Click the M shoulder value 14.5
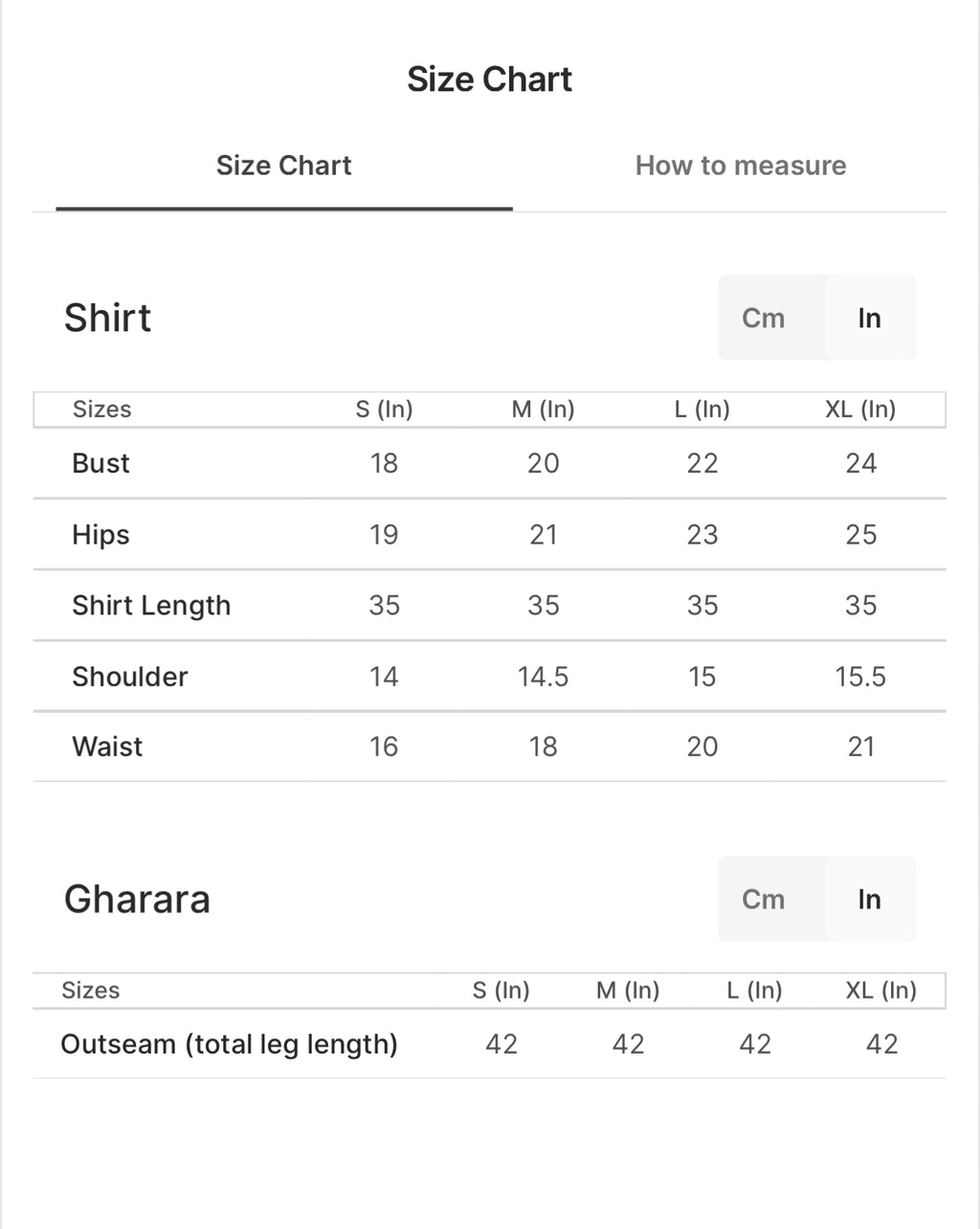 pos(543,677)
